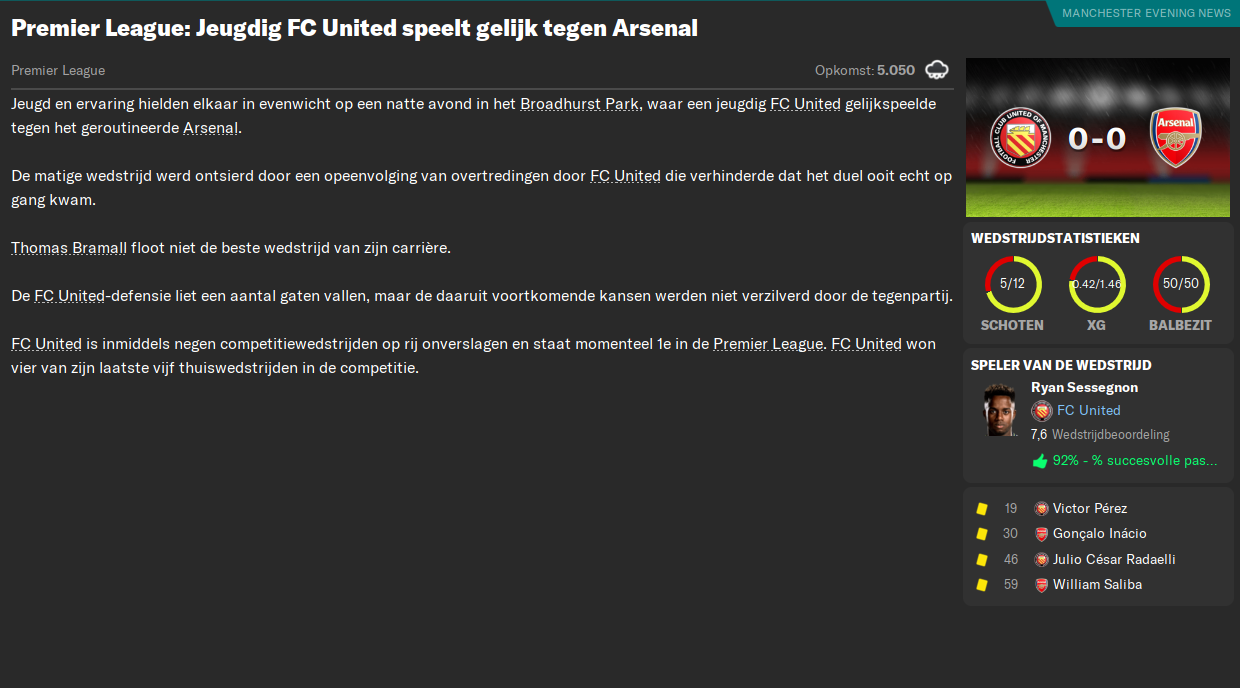Select the rain weather icon beside Opkomst

point(937,70)
